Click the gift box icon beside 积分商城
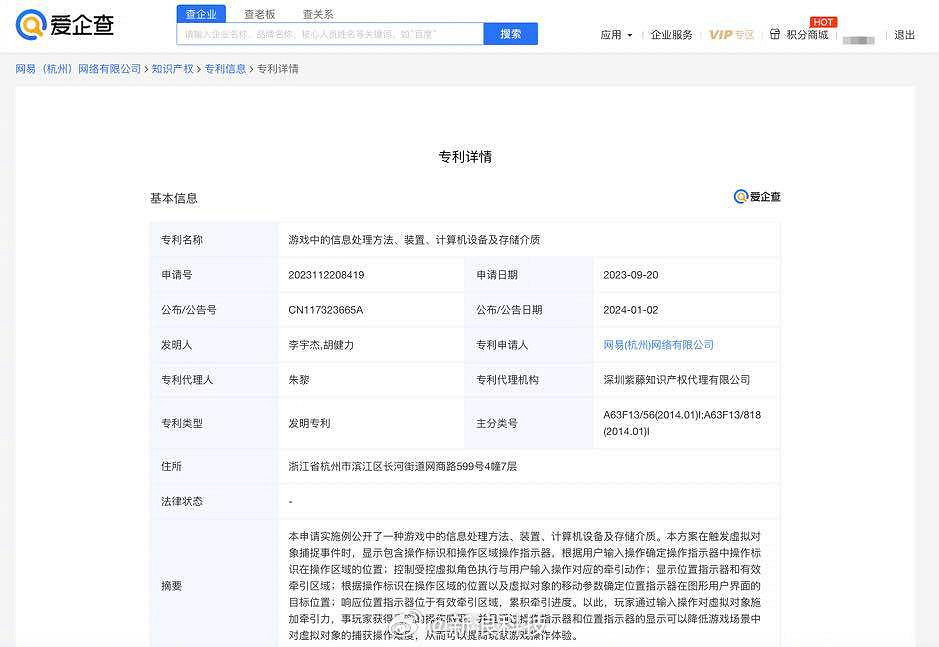 [x=775, y=33]
